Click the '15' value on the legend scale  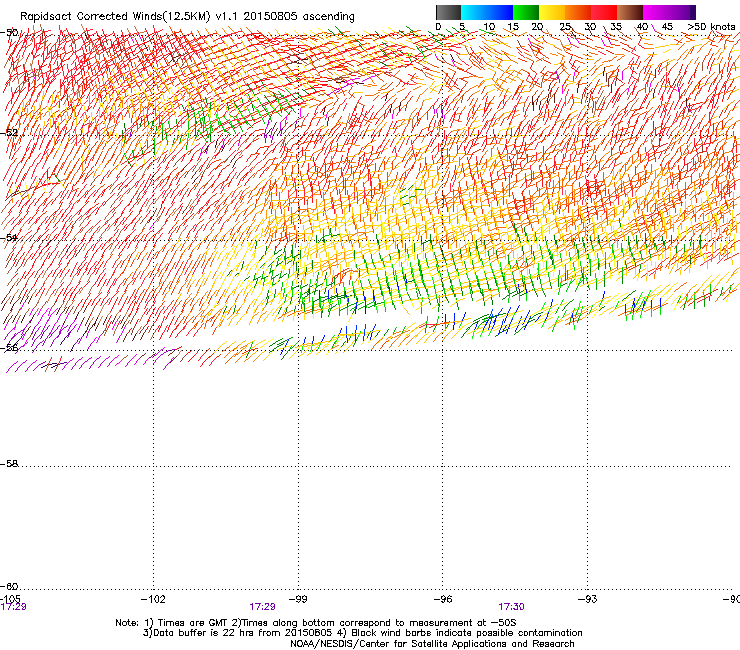pyautogui.click(x=513, y=27)
